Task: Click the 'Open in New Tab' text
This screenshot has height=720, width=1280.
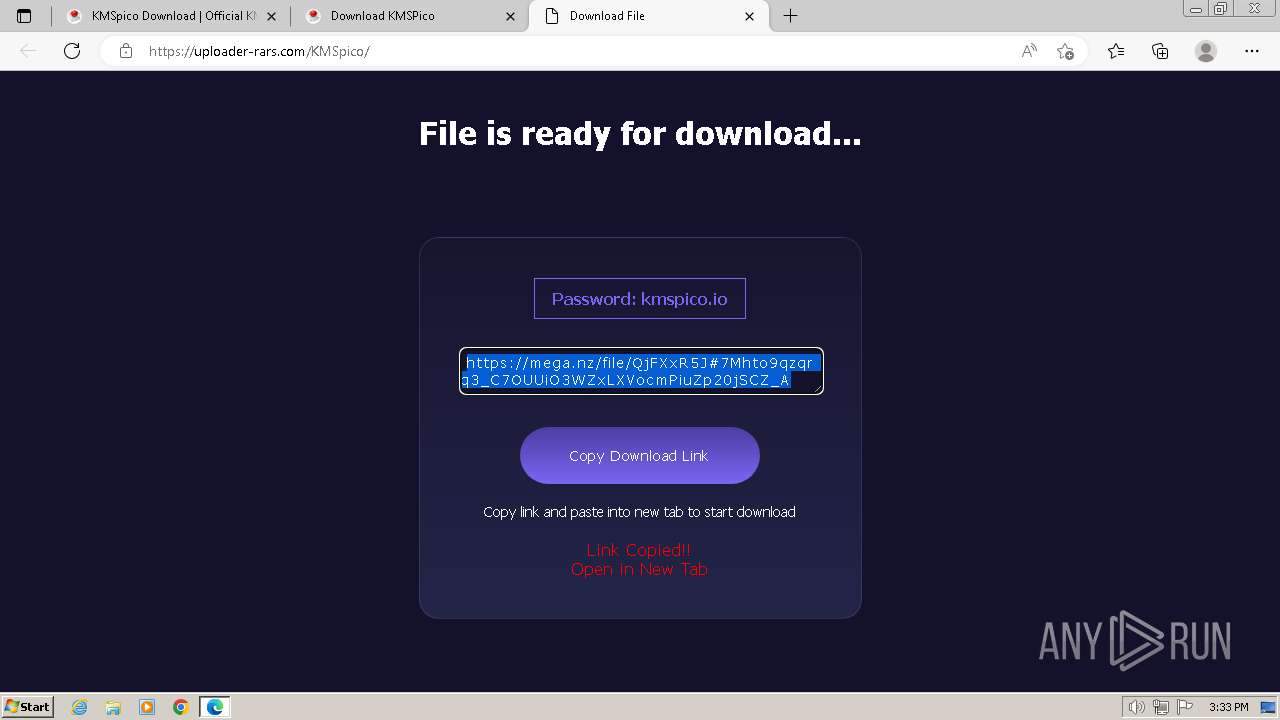Action: (639, 569)
